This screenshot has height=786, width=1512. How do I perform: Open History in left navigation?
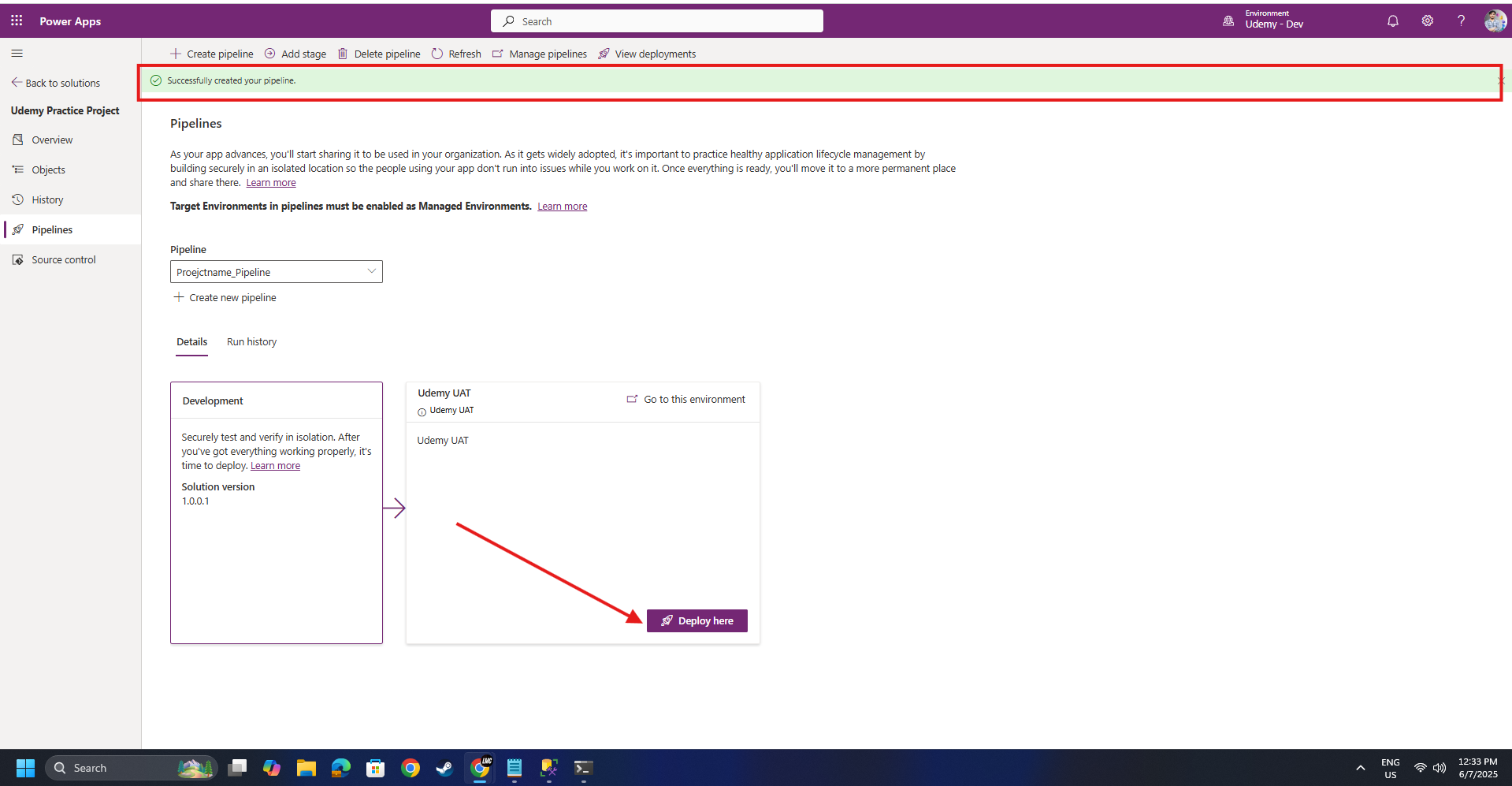tap(70, 199)
